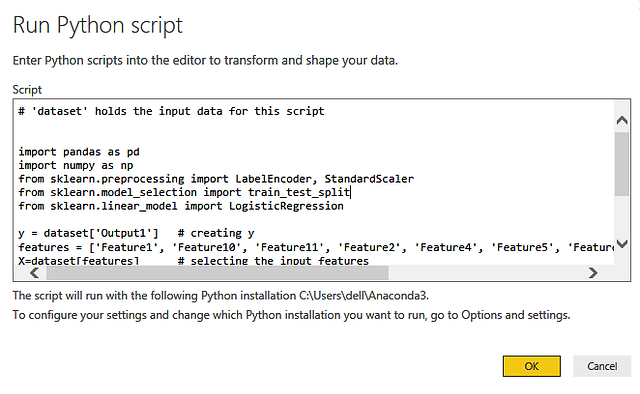This screenshot has height=394, width=640.
Task: Click the vertical scrollbar down arrow
Action: pyautogui.click(x=622, y=244)
